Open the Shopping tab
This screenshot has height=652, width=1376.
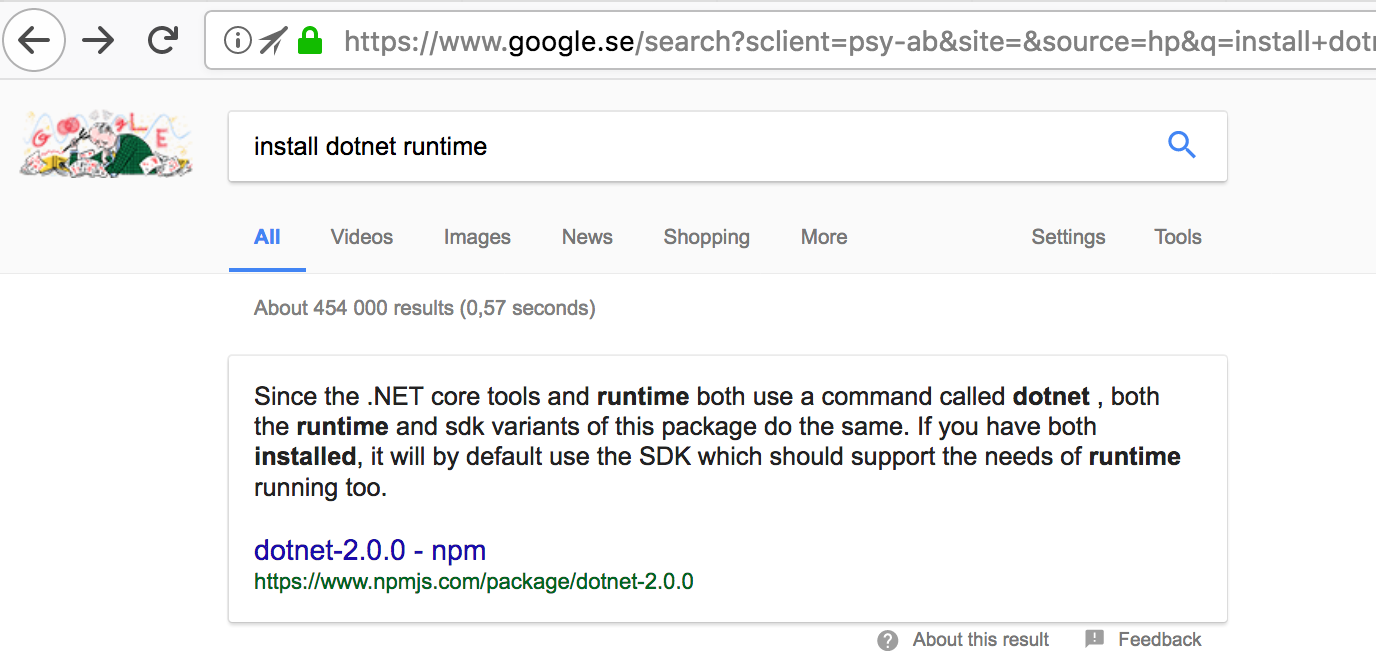[x=706, y=237]
